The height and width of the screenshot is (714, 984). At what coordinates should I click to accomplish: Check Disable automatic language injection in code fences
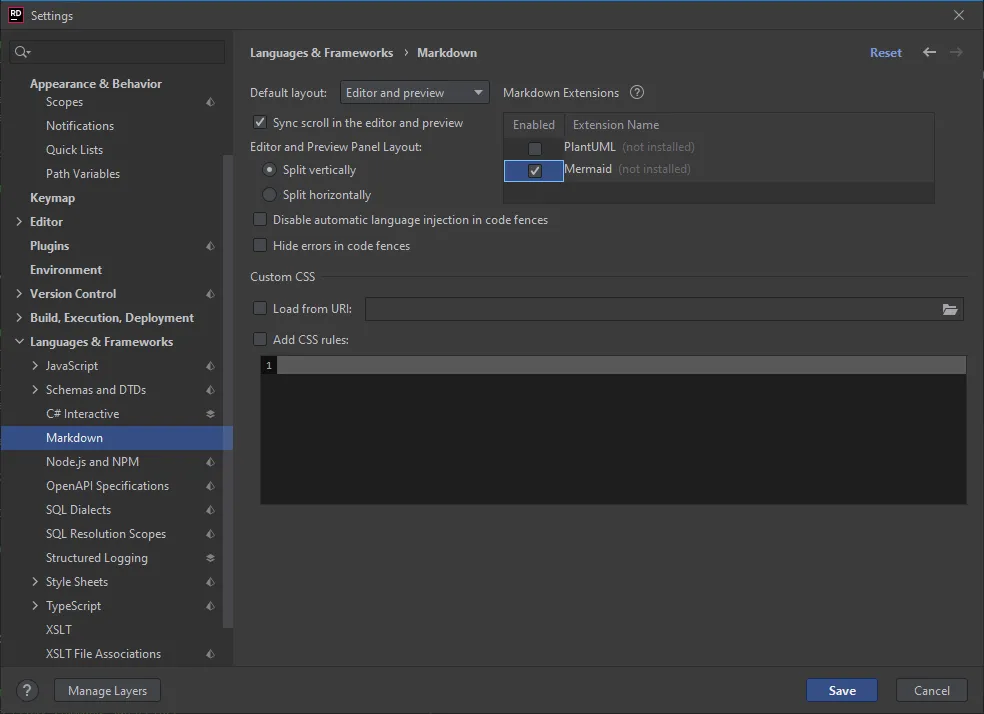click(x=260, y=220)
